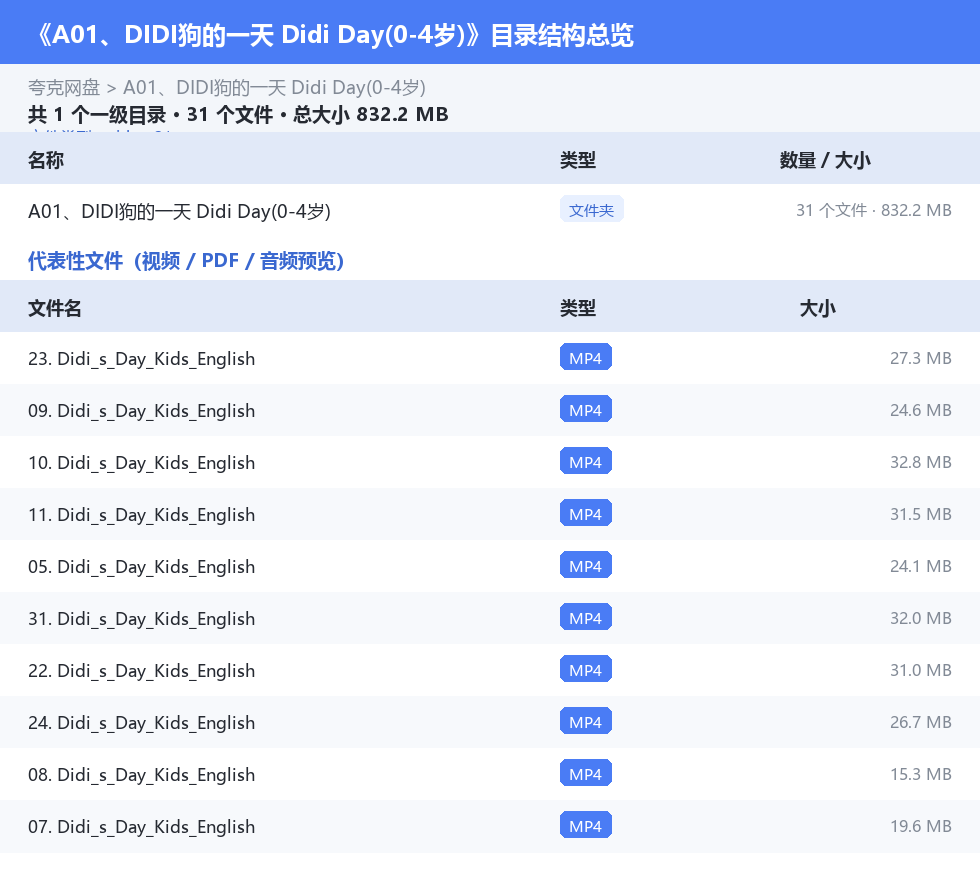Viewport: 980px width, 884px height.
Task: Click size value 31.0 MB
Action: coord(921,670)
